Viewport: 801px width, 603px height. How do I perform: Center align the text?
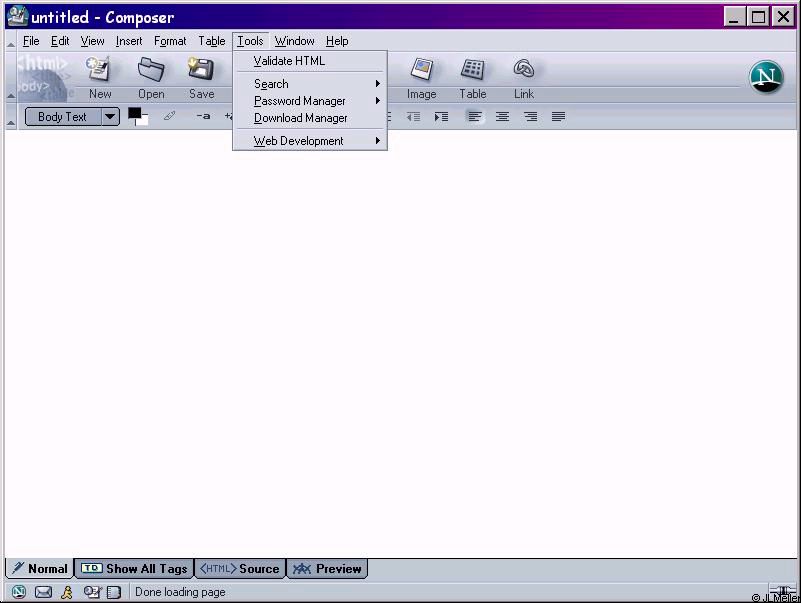point(502,117)
